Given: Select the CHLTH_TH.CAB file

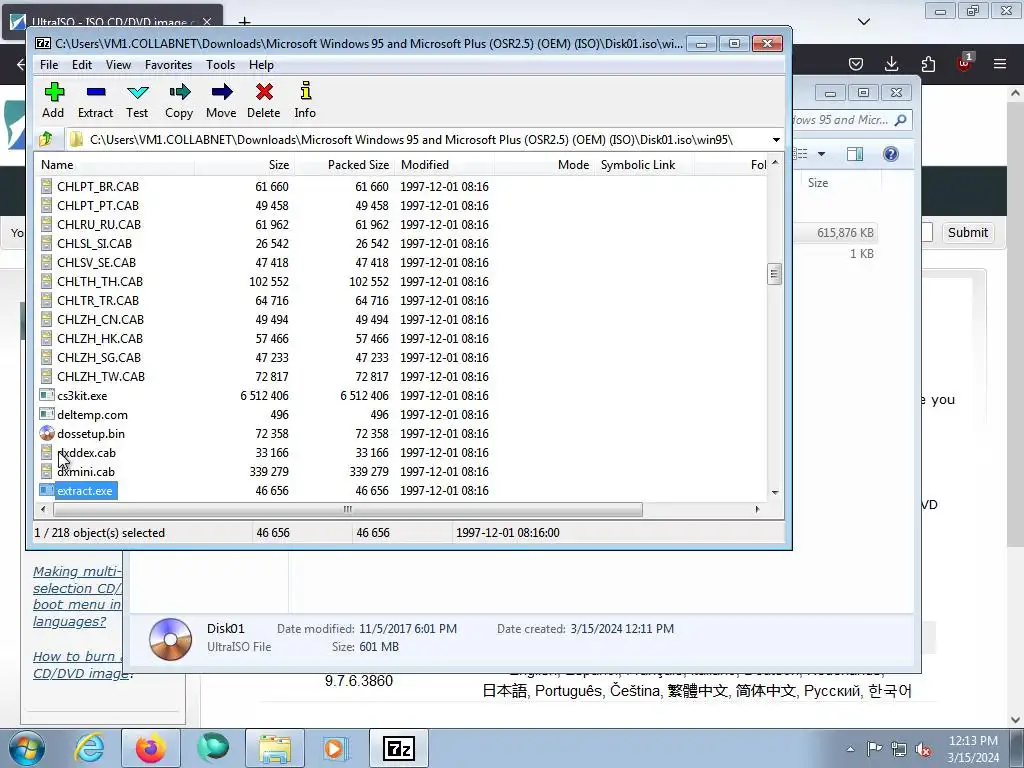Looking at the screenshot, I should 99,281.
